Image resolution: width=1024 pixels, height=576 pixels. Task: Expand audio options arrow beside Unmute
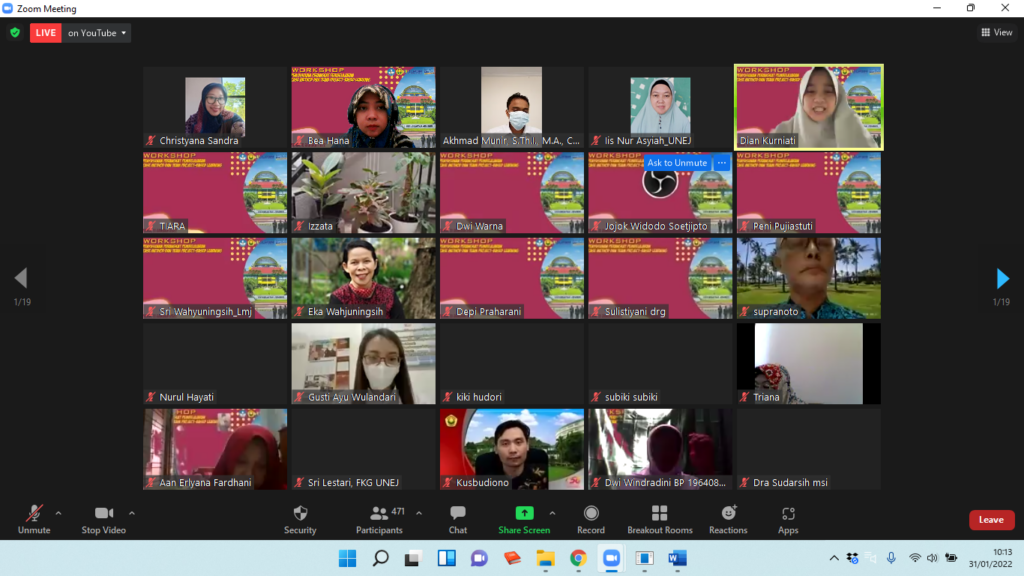click(x=58, y=513)
